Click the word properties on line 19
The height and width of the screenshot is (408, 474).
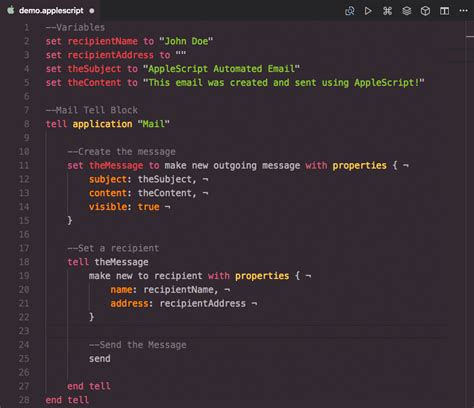click(262, 276)
